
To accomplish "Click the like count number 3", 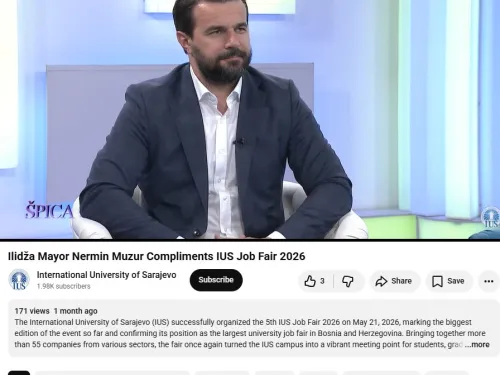I will [322, 281].
